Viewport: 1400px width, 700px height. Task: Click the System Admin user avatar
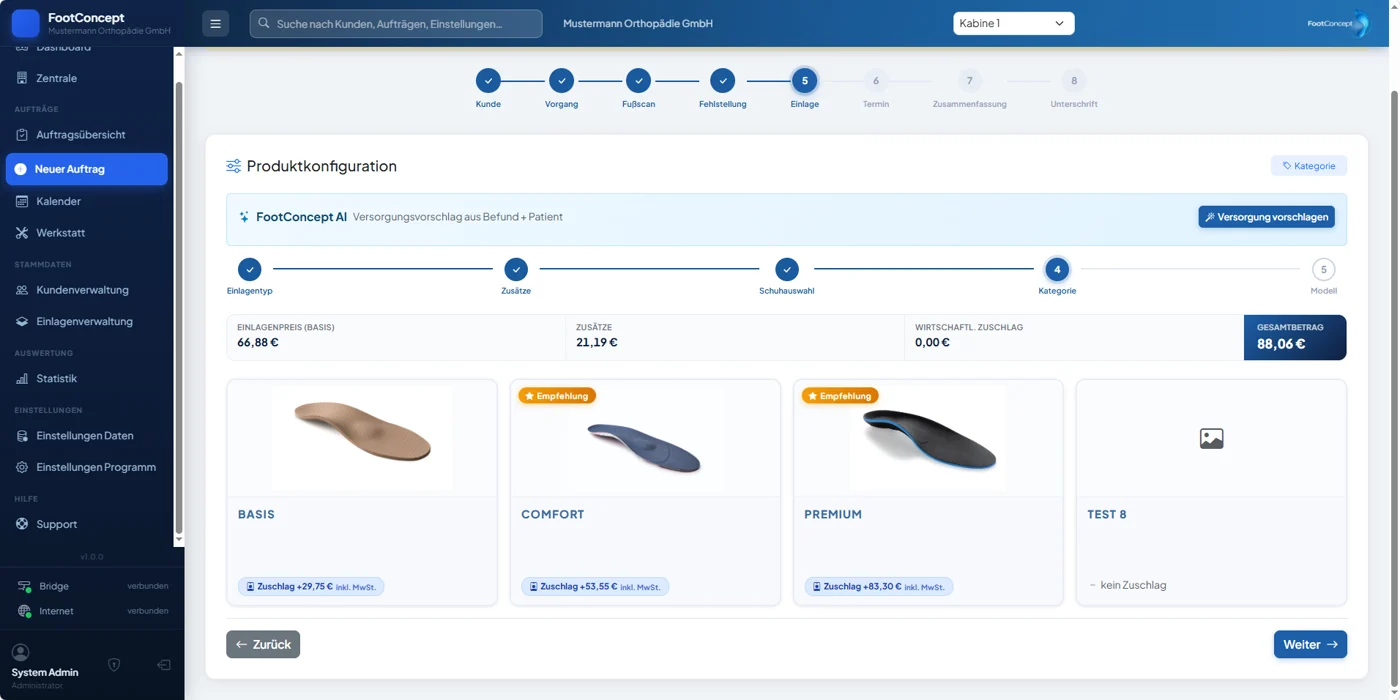(20, 652)
